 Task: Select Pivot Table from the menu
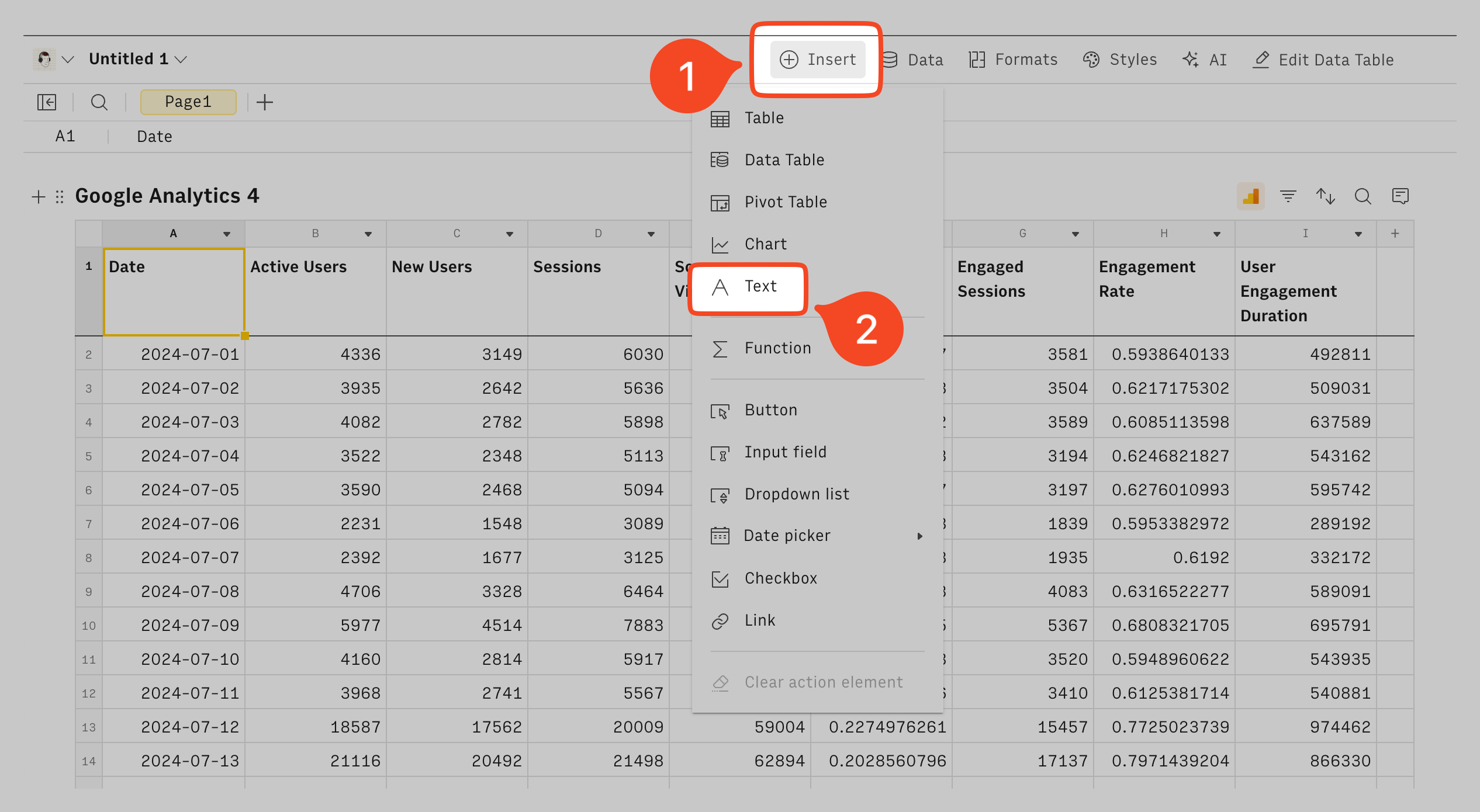tap(785, 202)
